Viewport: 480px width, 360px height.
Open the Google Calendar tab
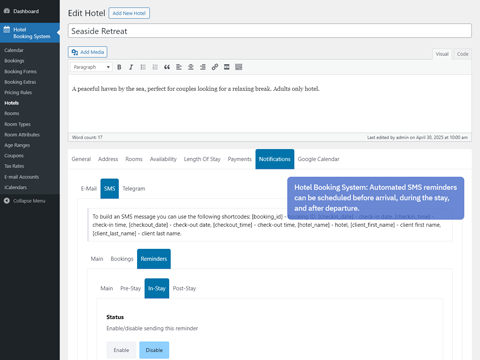click(x=318, y=159)
